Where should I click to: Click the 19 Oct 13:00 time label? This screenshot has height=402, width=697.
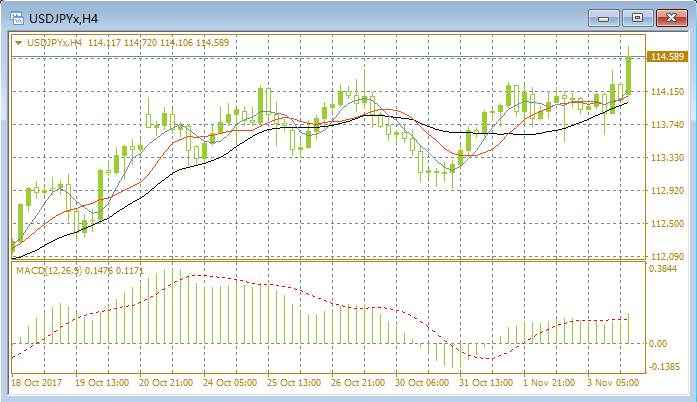pyautogui.click(x=102, y=382)
